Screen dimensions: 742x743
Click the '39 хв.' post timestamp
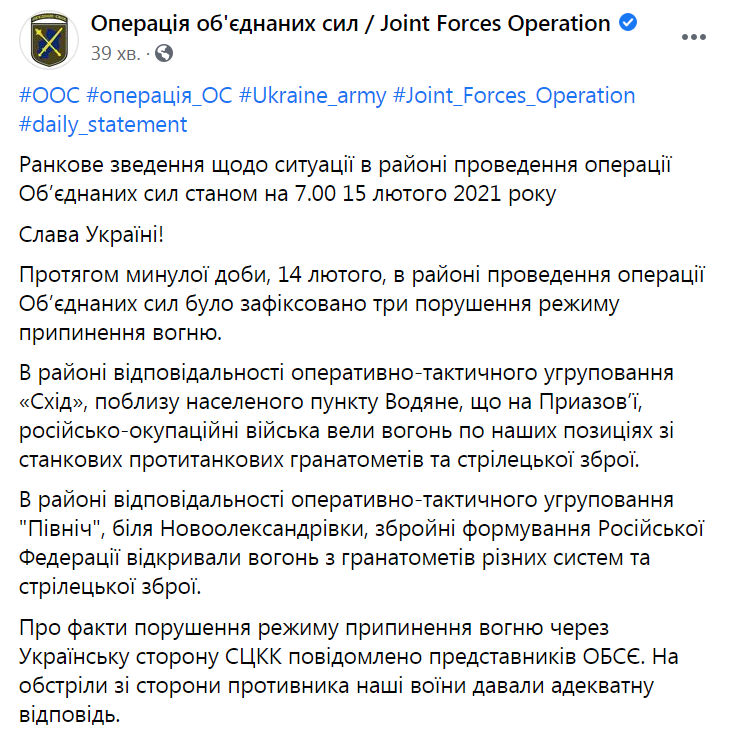(115, 51)
